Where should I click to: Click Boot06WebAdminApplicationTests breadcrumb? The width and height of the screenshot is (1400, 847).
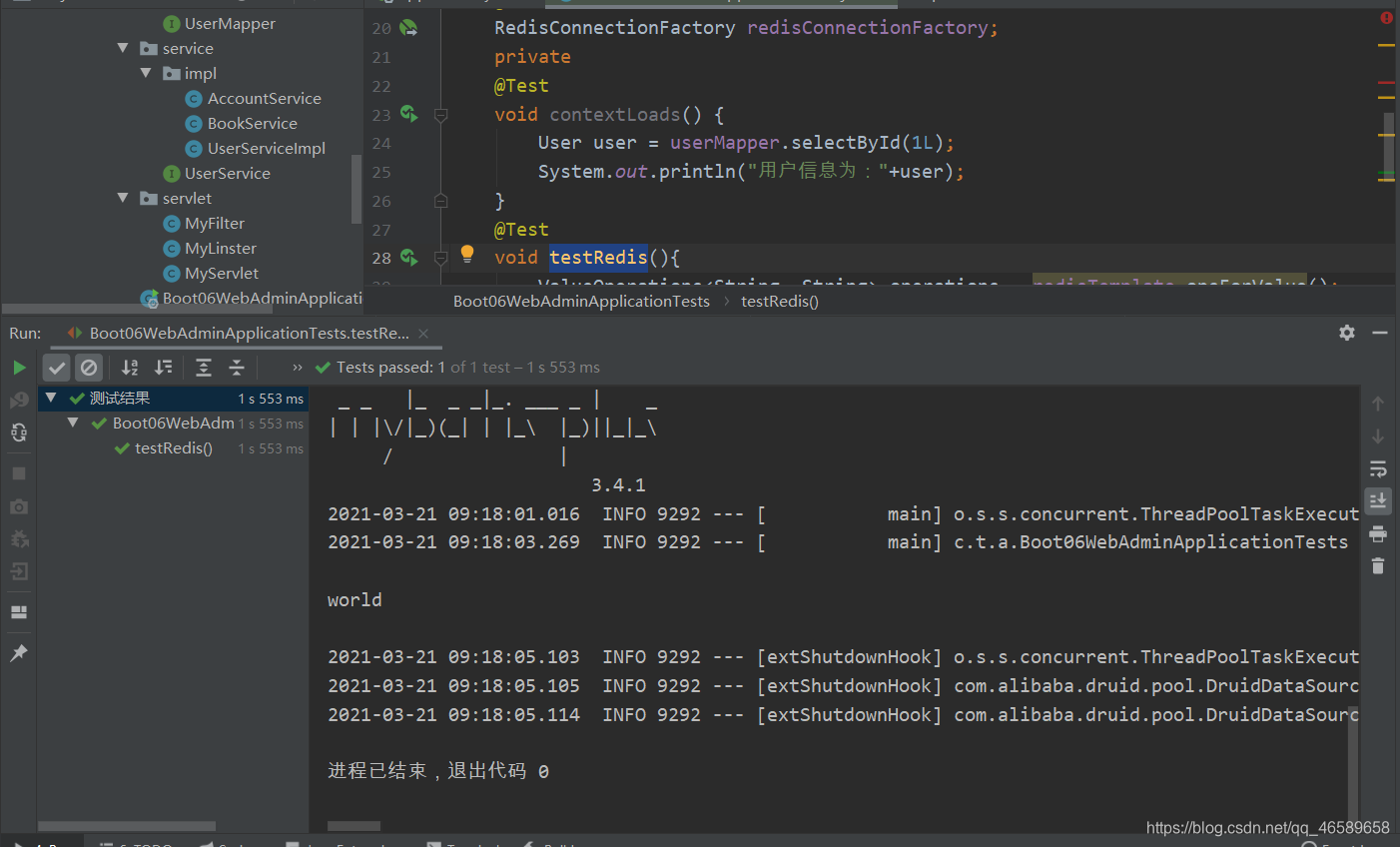tap(581, 301)
